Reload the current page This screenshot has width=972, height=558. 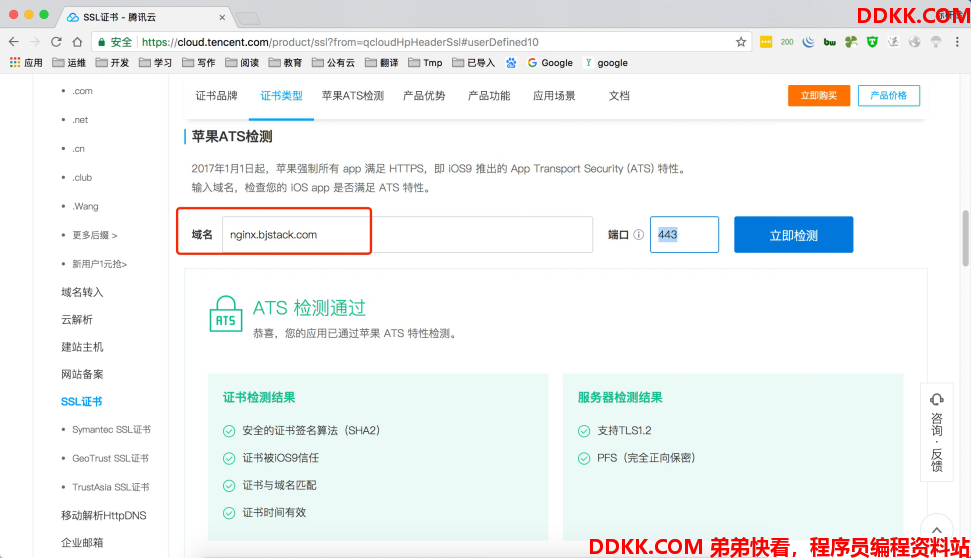pyautogui.click(x=56, y=42)
